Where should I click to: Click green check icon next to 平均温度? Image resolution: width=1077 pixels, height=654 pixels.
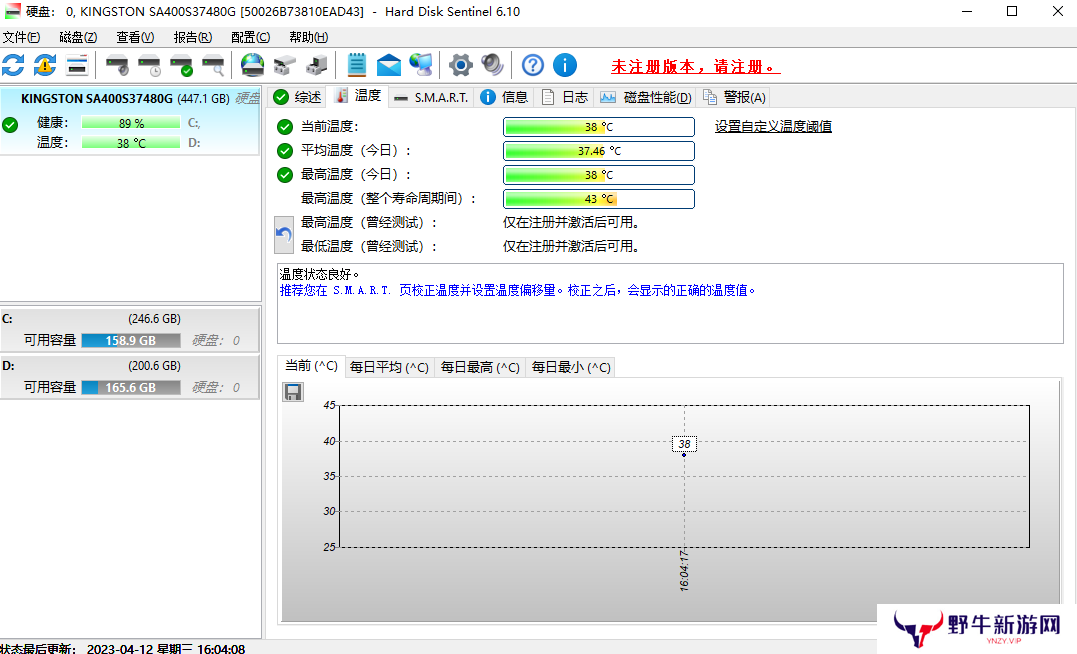click(285, 151)
